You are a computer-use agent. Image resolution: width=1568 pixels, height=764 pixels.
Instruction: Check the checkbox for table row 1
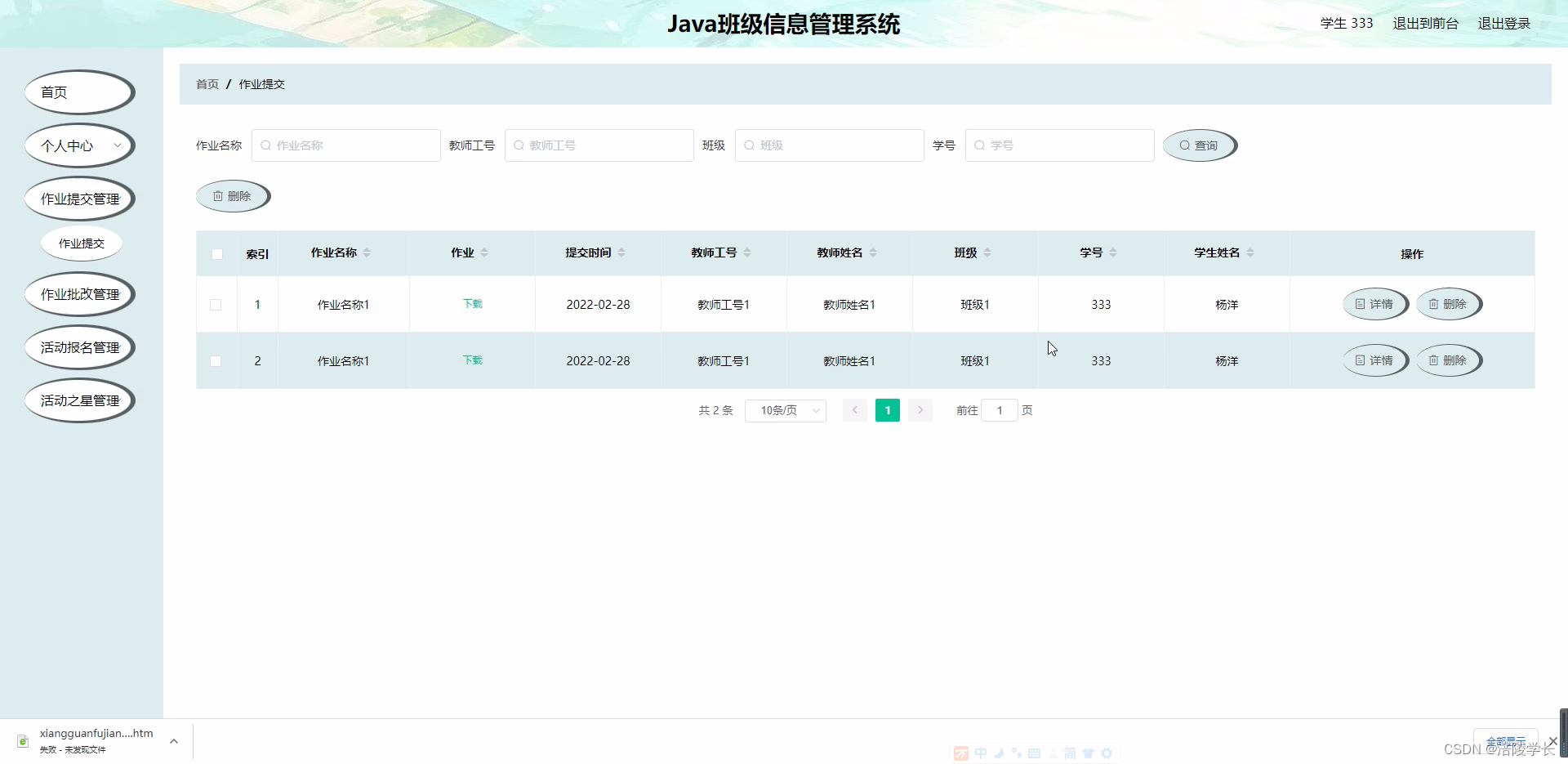pos(216,304)
